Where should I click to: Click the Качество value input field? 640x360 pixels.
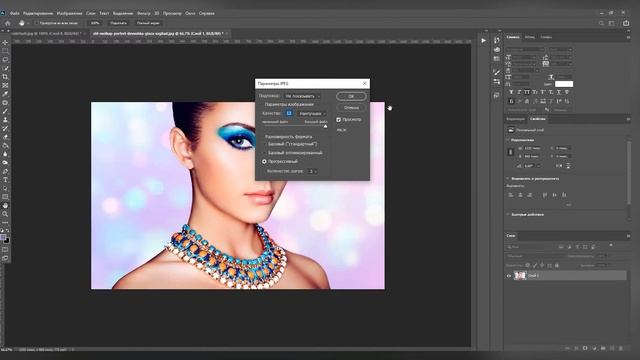tap(289, 113)
